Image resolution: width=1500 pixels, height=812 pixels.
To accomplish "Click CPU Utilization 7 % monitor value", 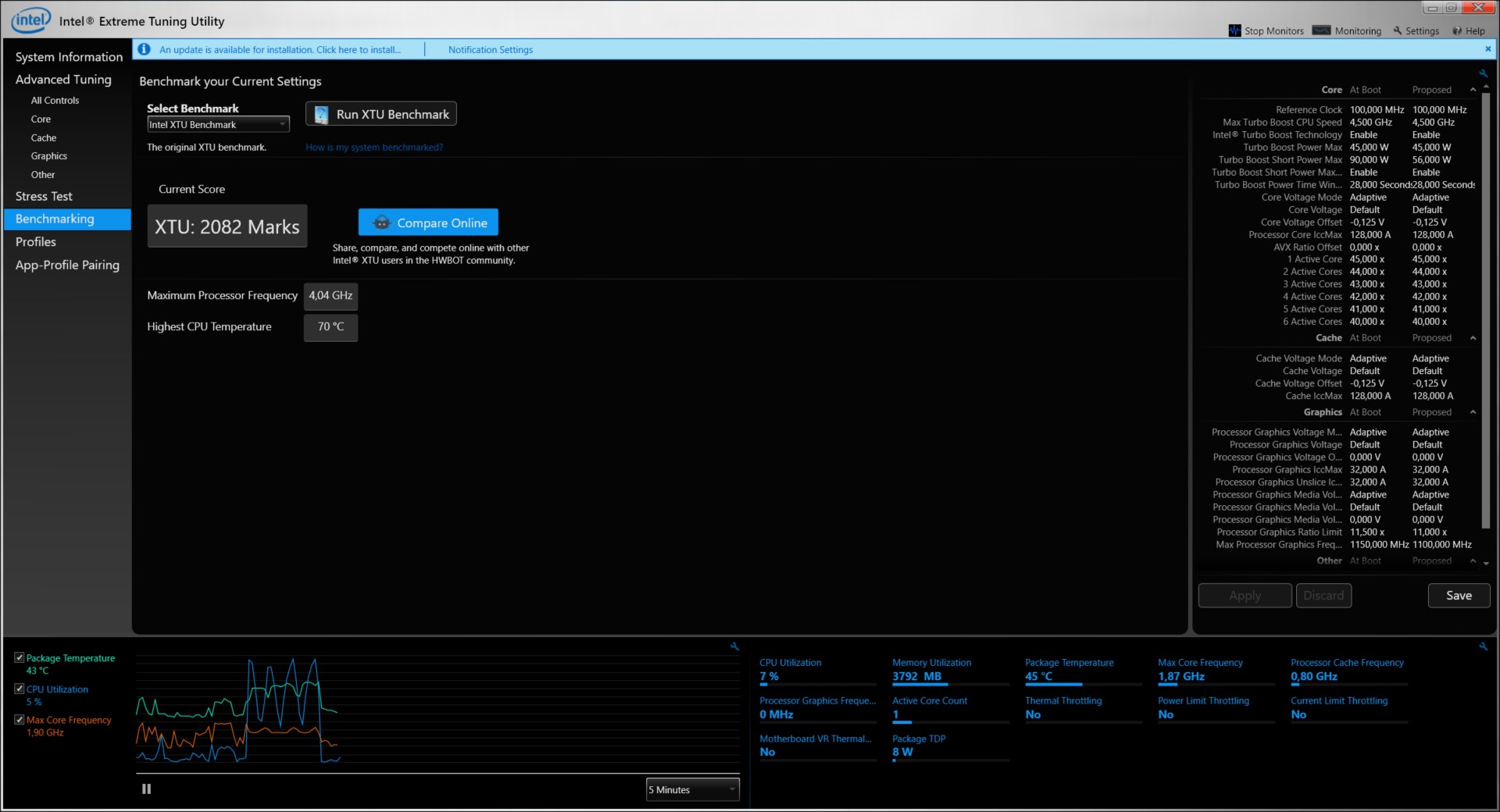I will click(x=769, y=677).
